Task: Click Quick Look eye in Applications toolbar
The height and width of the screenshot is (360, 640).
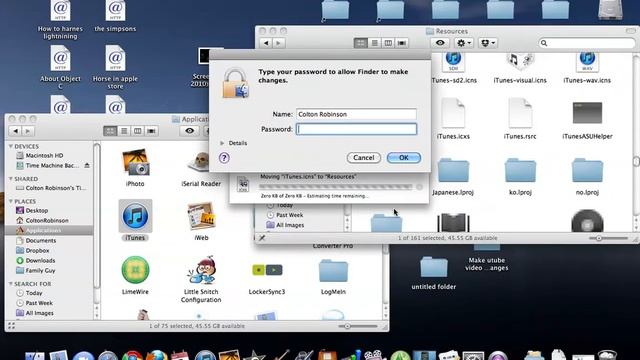Action: (x=189, y=131)
